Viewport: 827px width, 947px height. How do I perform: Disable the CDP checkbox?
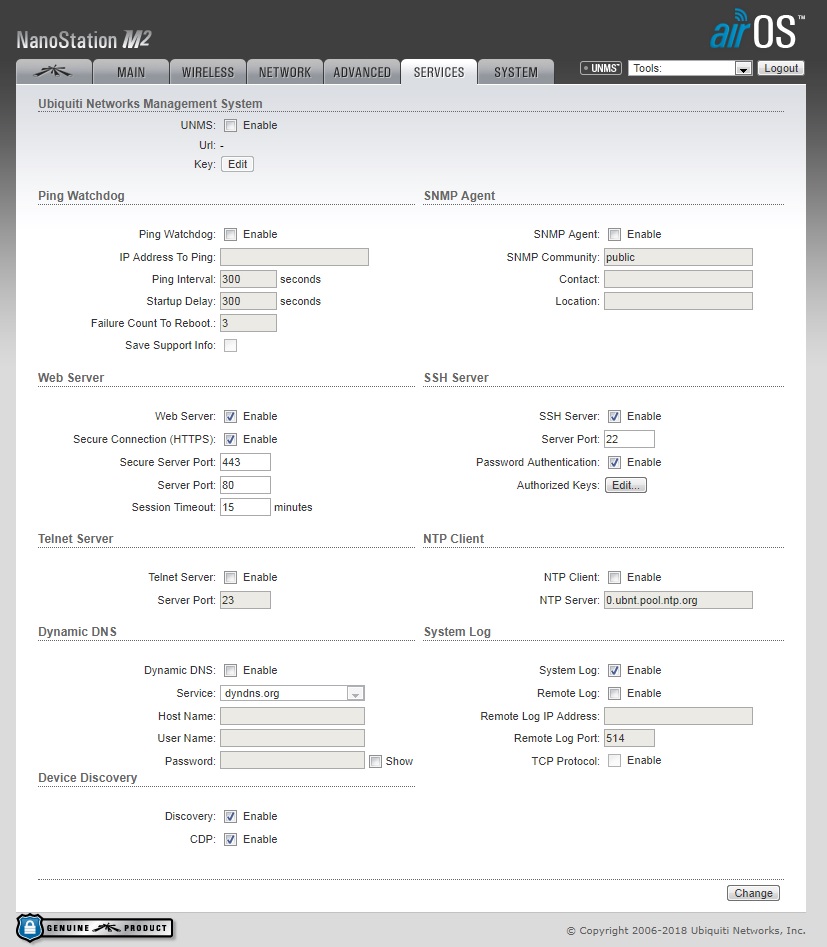(230, 839)
